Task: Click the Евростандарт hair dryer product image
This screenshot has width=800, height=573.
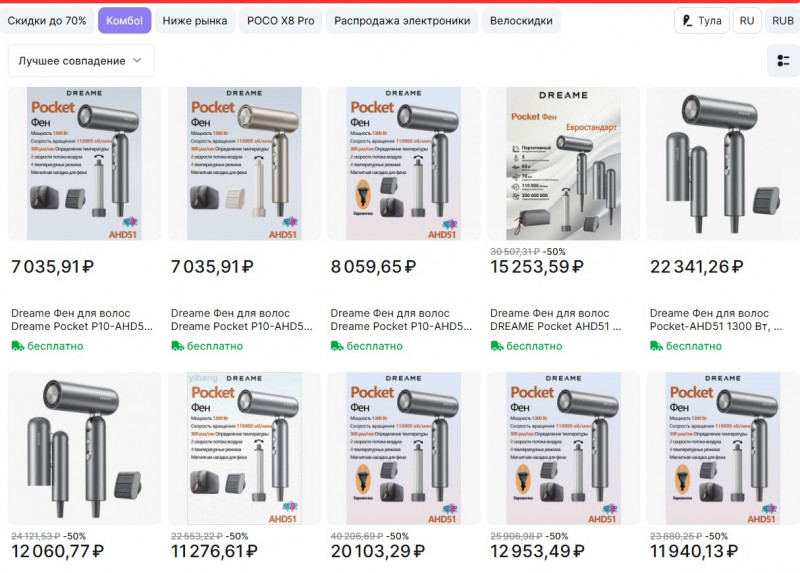Action: click(563, 164)
